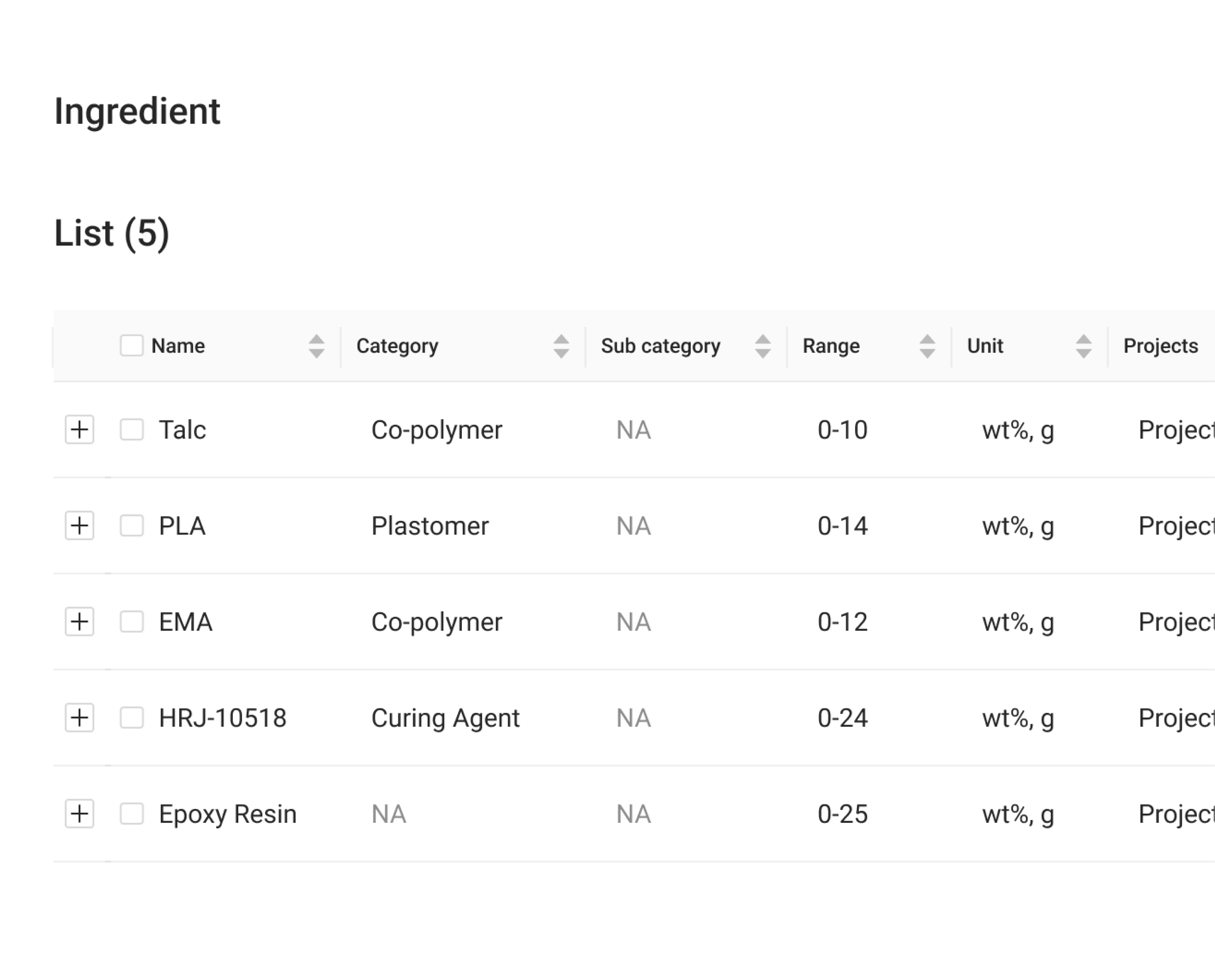Click the Talc range cell 0-10
Screen dimensions: 1215x980
click(x=842, y=430)
